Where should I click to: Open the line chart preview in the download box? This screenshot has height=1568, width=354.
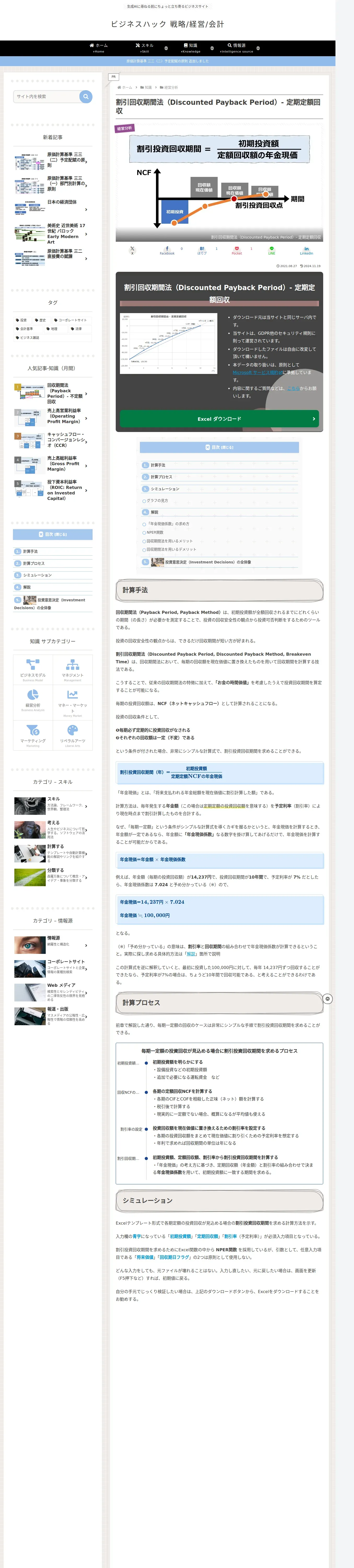pyautogui.click(x=169, y=343)
